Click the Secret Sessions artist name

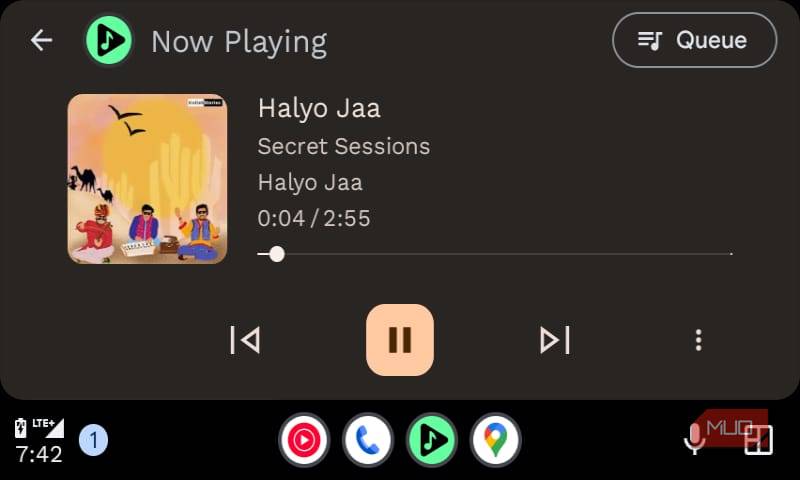(343, 146)
